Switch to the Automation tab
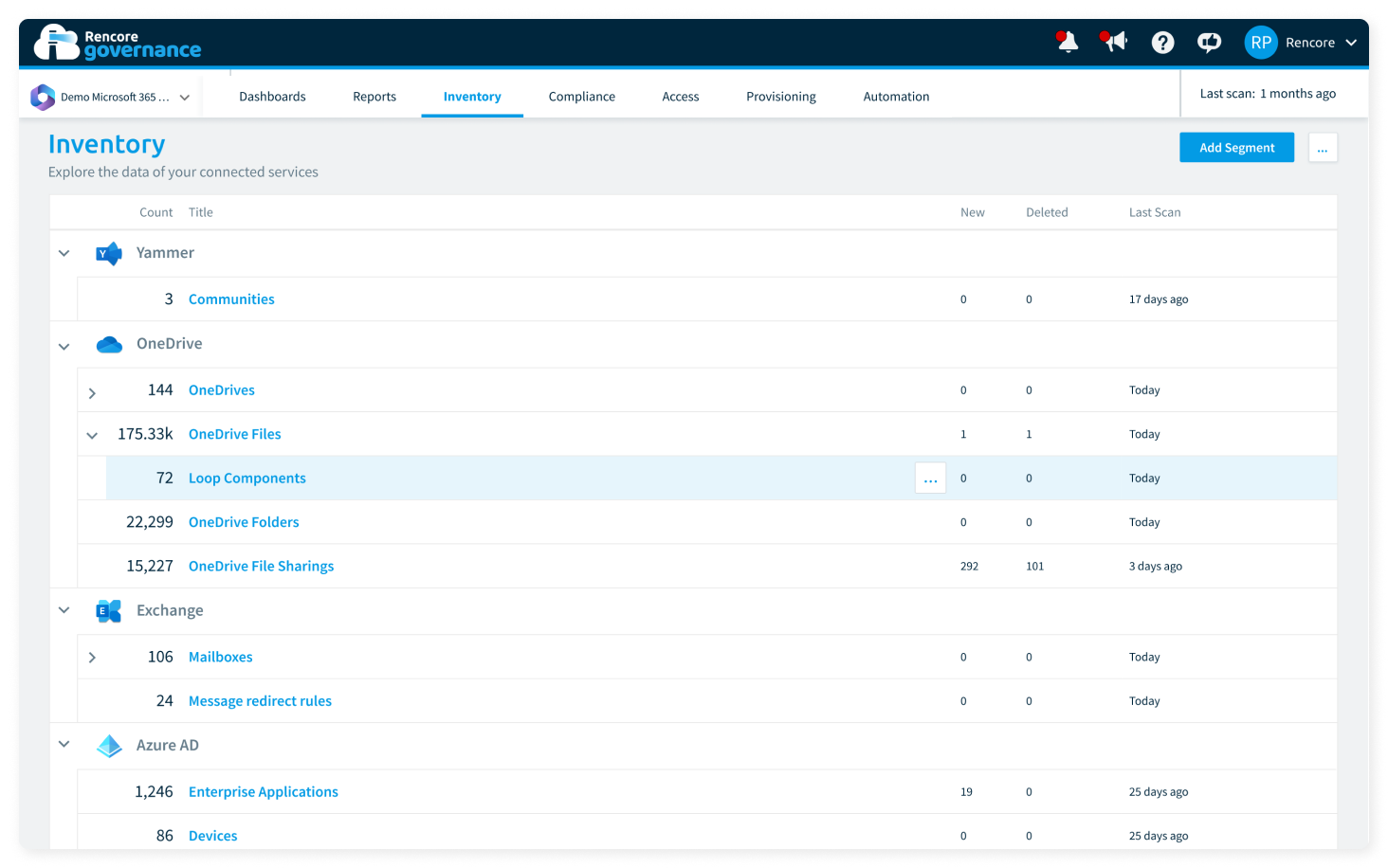Viewport: 1388px width, 868px height. click(x=896, y=97)
